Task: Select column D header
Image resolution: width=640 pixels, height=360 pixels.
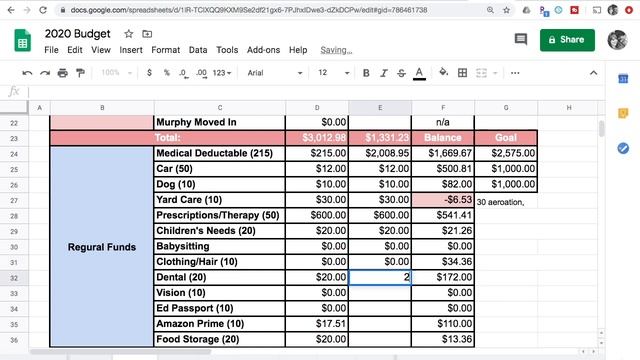Action: pyautogui.click(x=317, y=108)
